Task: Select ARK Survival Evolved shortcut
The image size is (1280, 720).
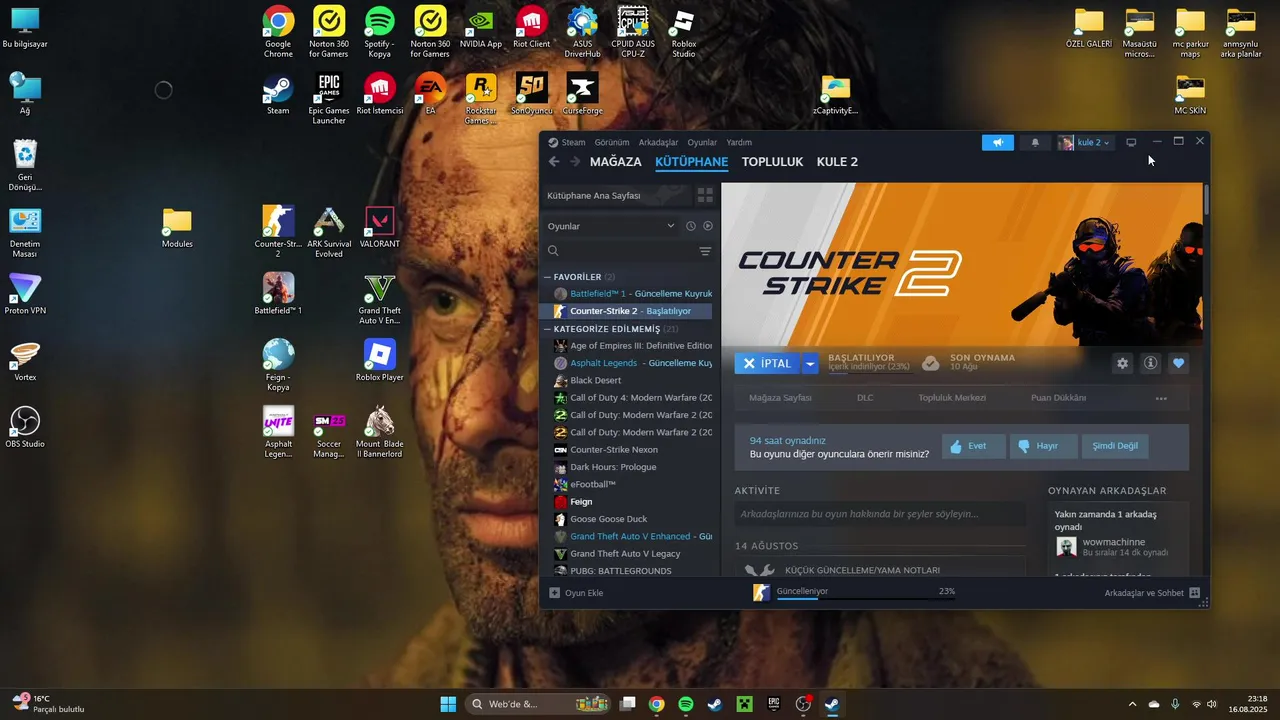Action: (x=329, y=232)
